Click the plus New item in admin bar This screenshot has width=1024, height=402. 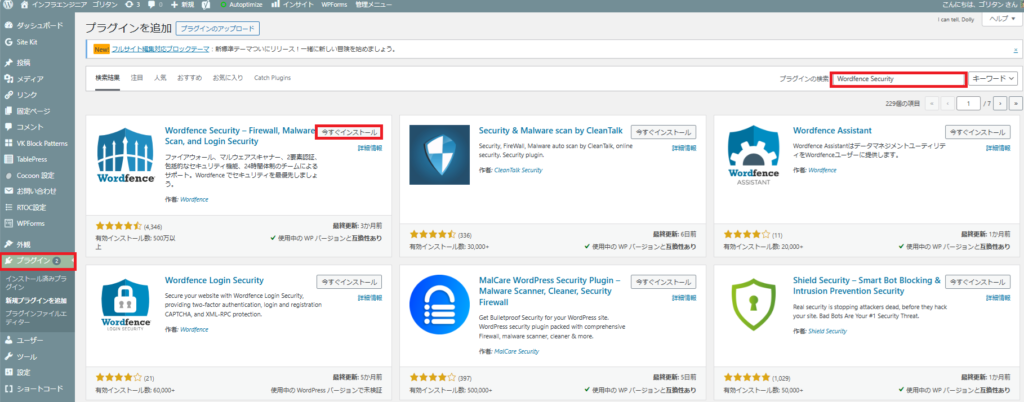click(x=182, y=5)
